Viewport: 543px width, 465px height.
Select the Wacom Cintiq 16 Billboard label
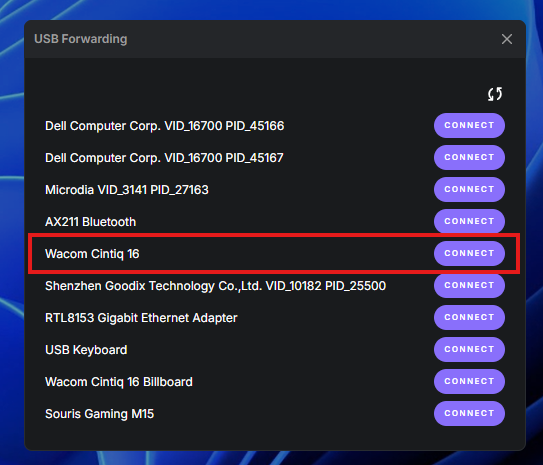point(119,382)
